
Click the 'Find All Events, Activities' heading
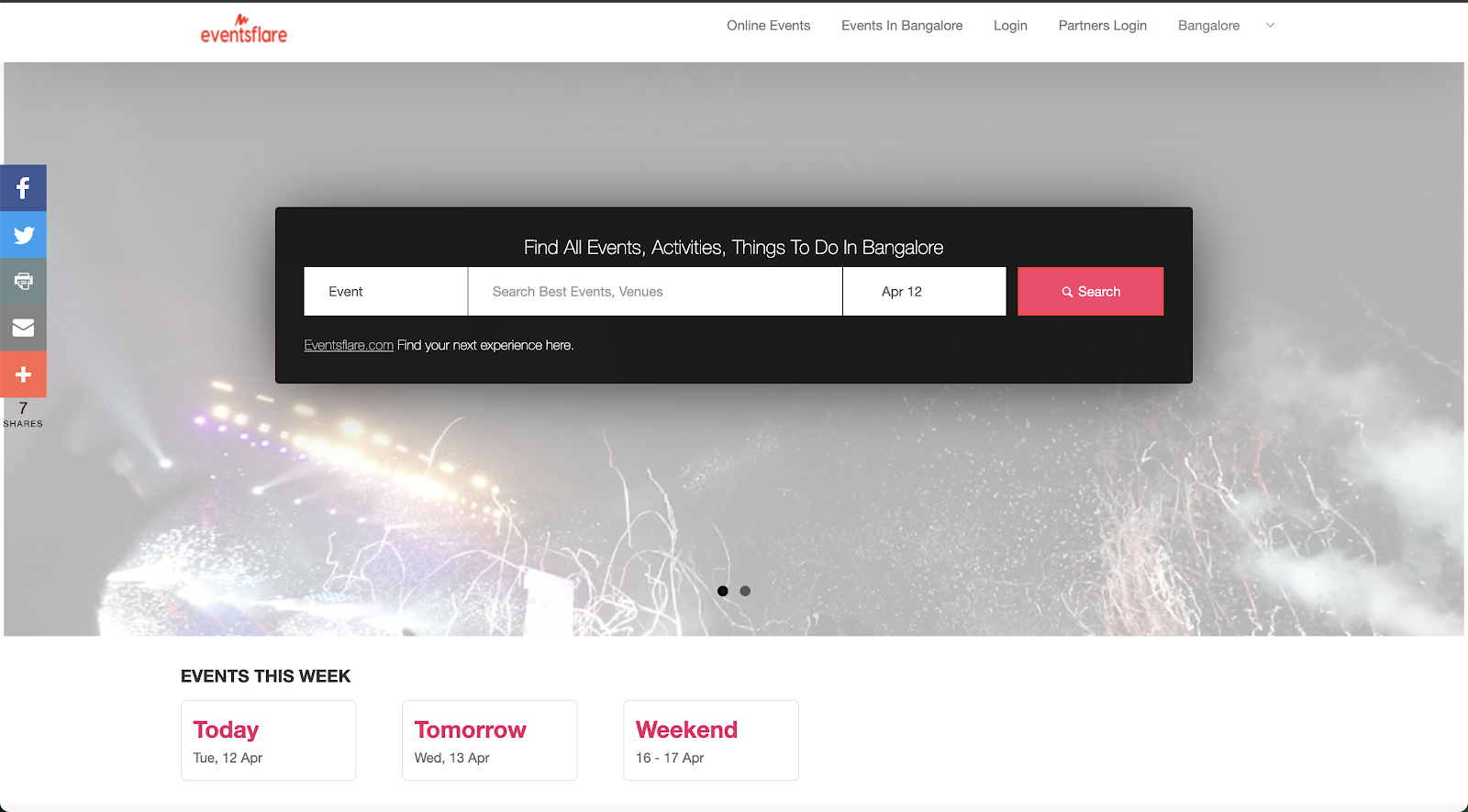tap(733, 248)
